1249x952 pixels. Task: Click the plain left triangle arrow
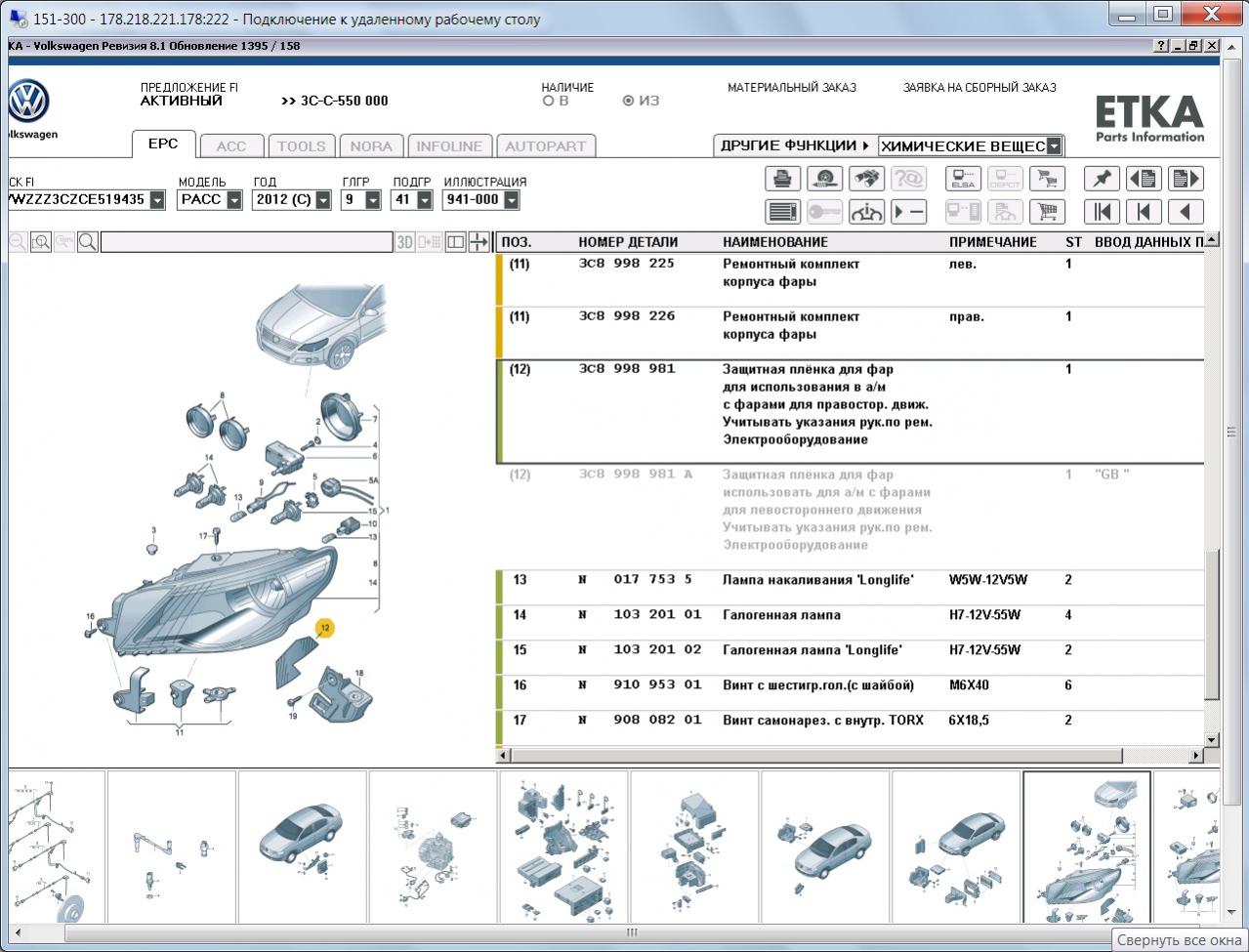click(x=1186, y=211)
